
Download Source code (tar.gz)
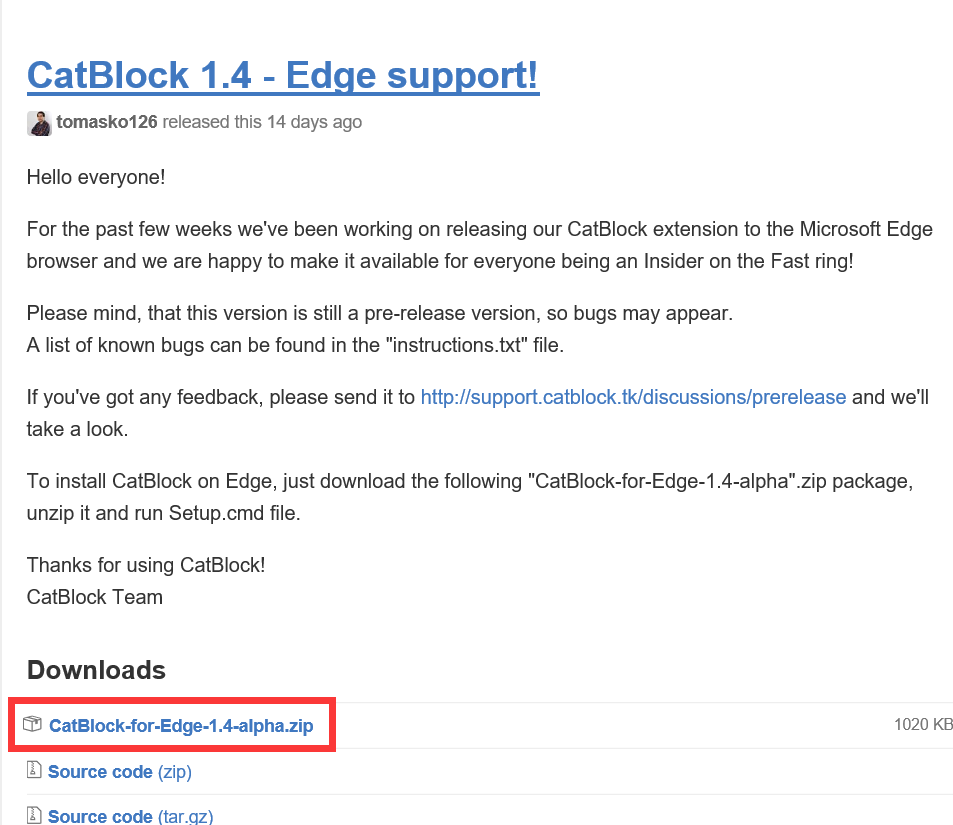[x=130, y=816]
